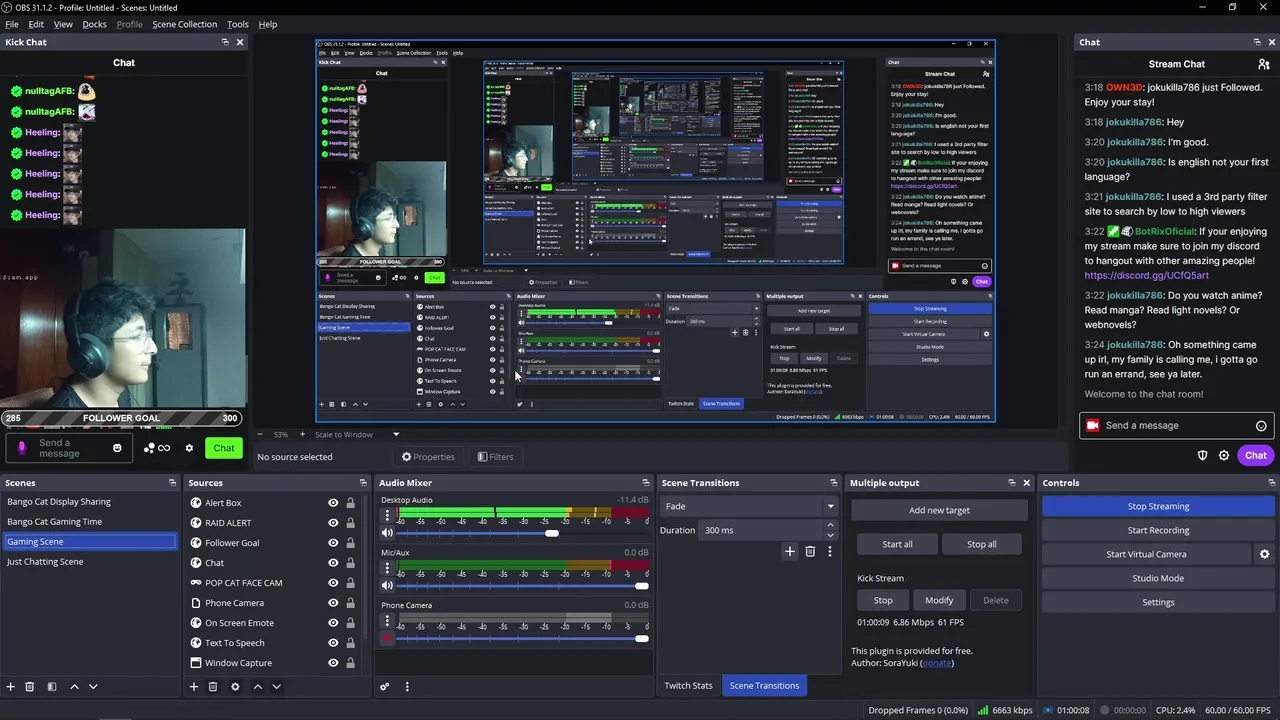Open preview scaling dropdown arrow
The width and height of the screenshot is (1280, 720).
tap(396, 435)
